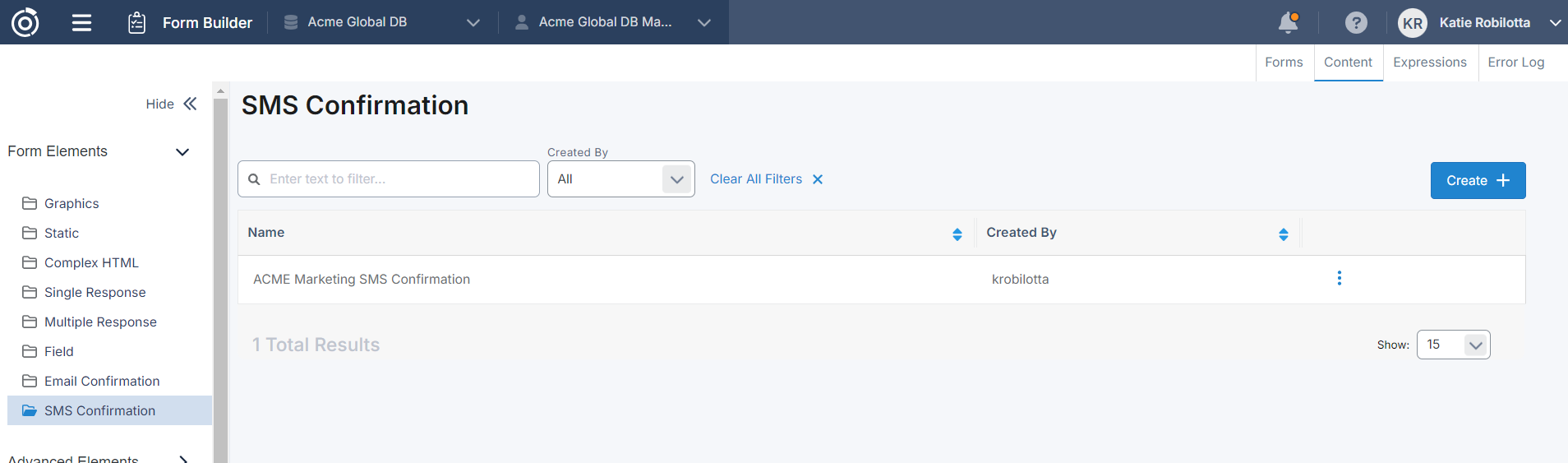This screenshot has height=463, width=1568.
Task: Click the app logo in top-left corner
Action: (x=25, y=22)
